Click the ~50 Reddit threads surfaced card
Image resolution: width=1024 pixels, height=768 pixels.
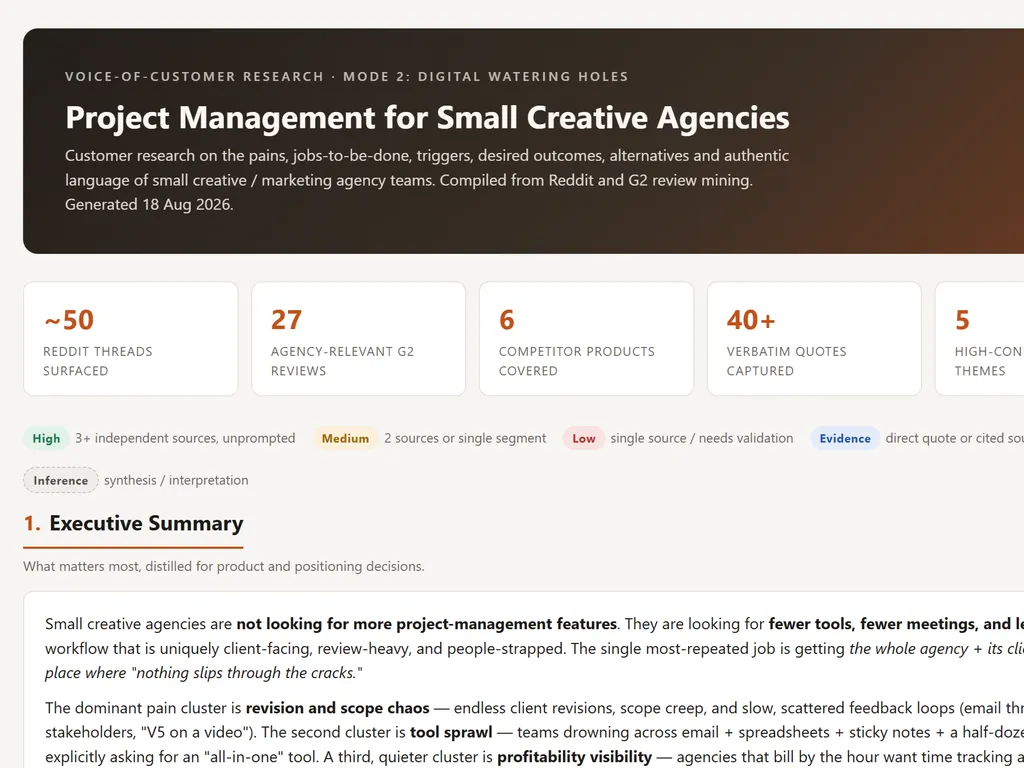coord(131,339)
